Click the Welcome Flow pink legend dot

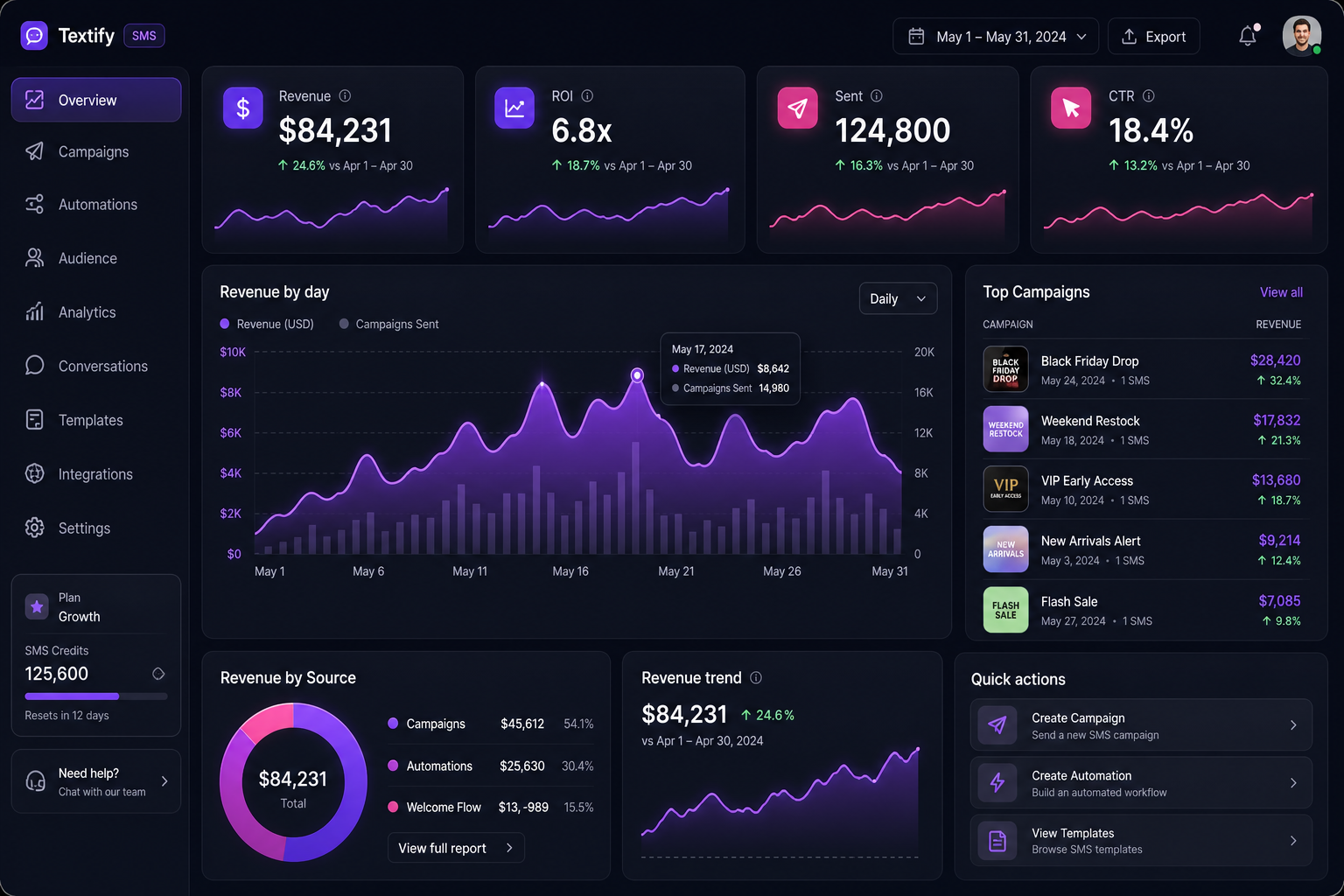pos(393,807)
